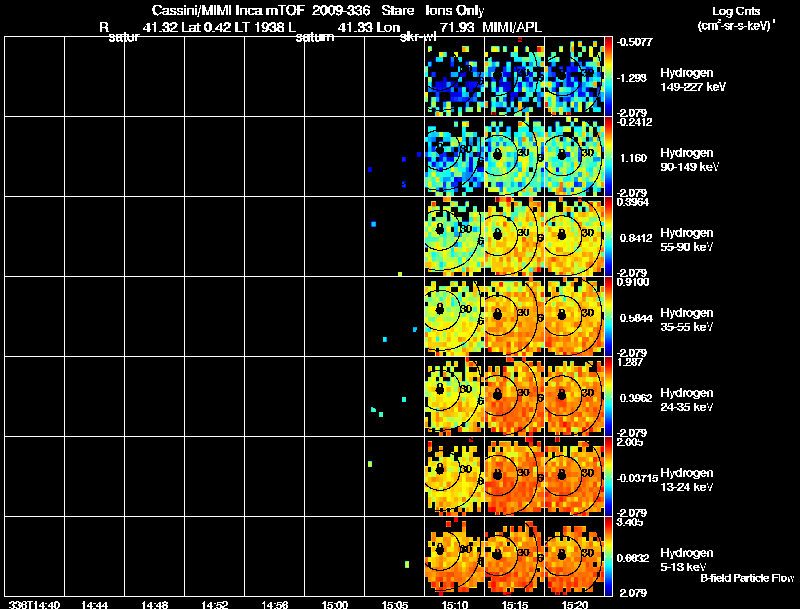Image resolution: width=800 pixels, height=609 pixels.
Task: Inspect the 15:15 image for Hydrogen 5-13 keV
Action: tap(514, 557)
